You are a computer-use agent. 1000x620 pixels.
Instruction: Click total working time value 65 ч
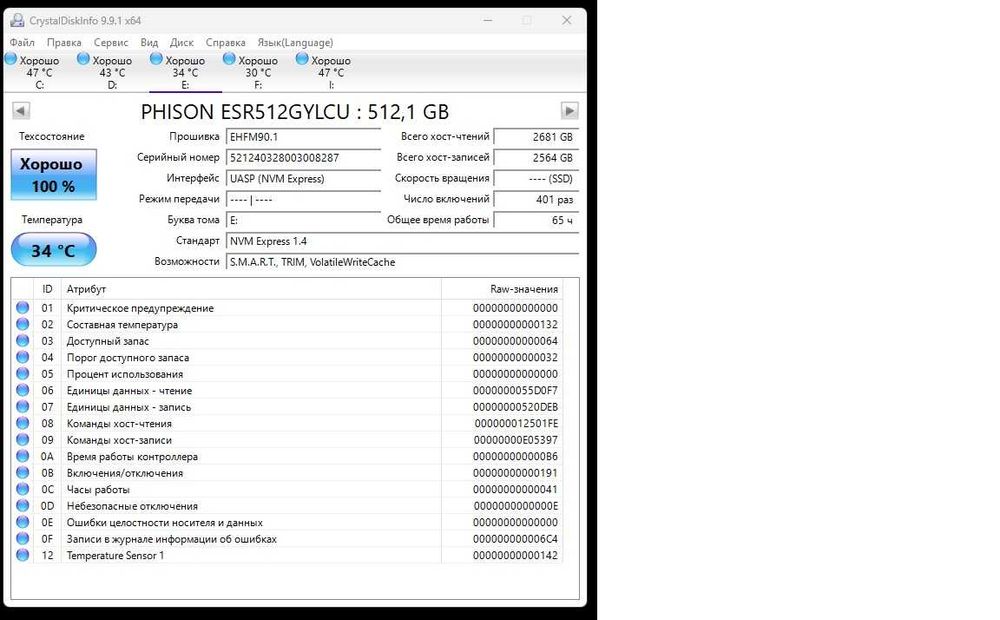pos(536,221)
